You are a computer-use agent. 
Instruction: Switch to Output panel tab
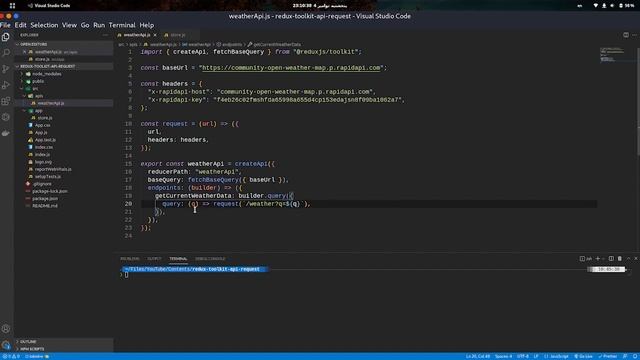click(x=154, y=259)
